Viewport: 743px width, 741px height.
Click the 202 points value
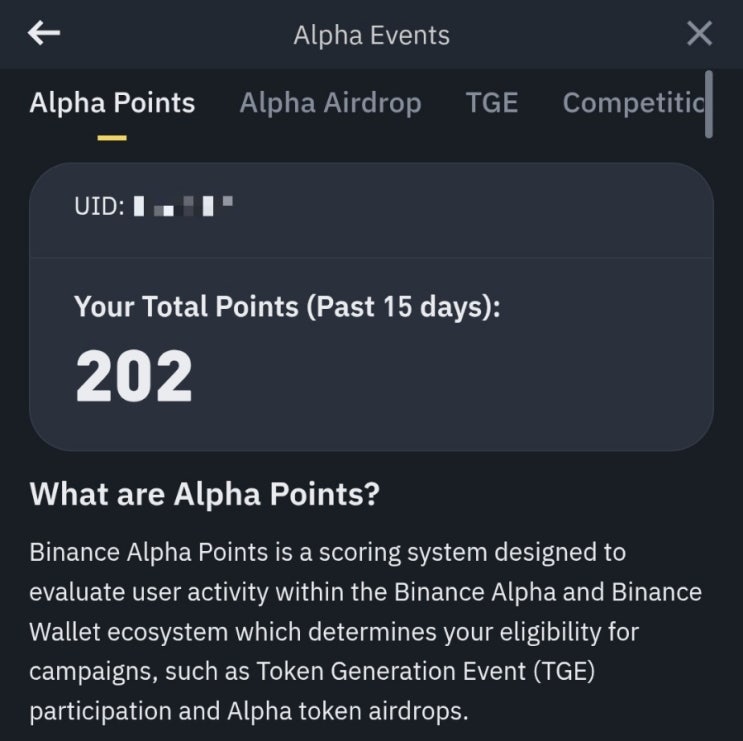(x=134, y=376)
